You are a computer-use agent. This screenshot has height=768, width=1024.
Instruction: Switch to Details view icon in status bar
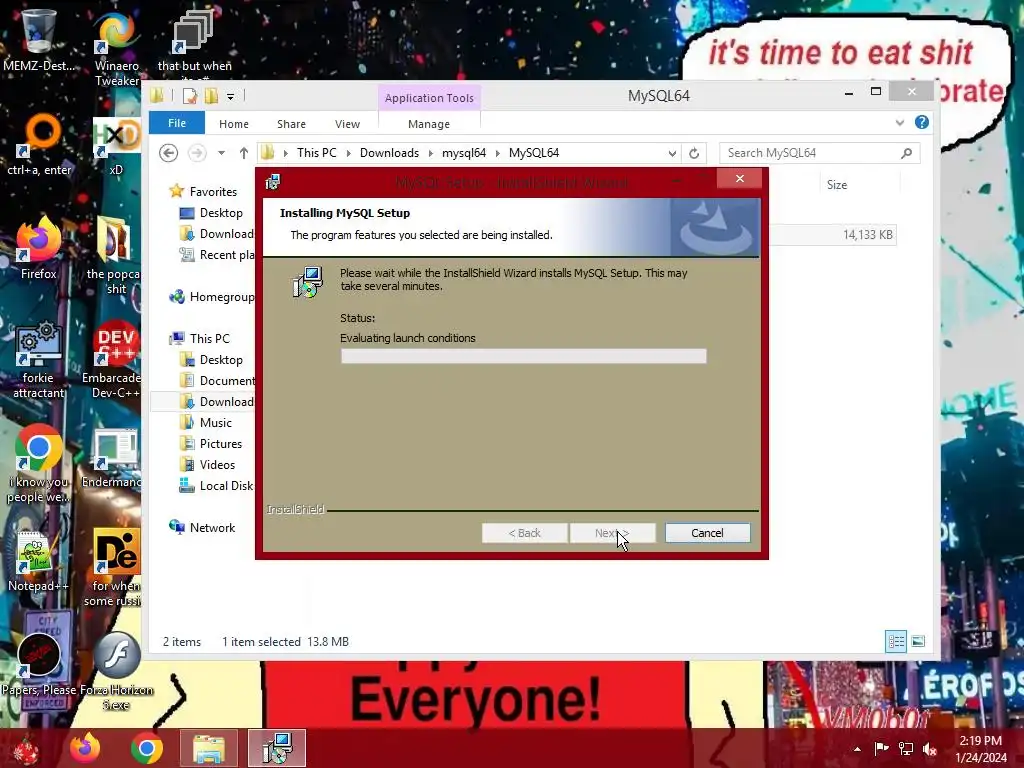tap(896, 641)
